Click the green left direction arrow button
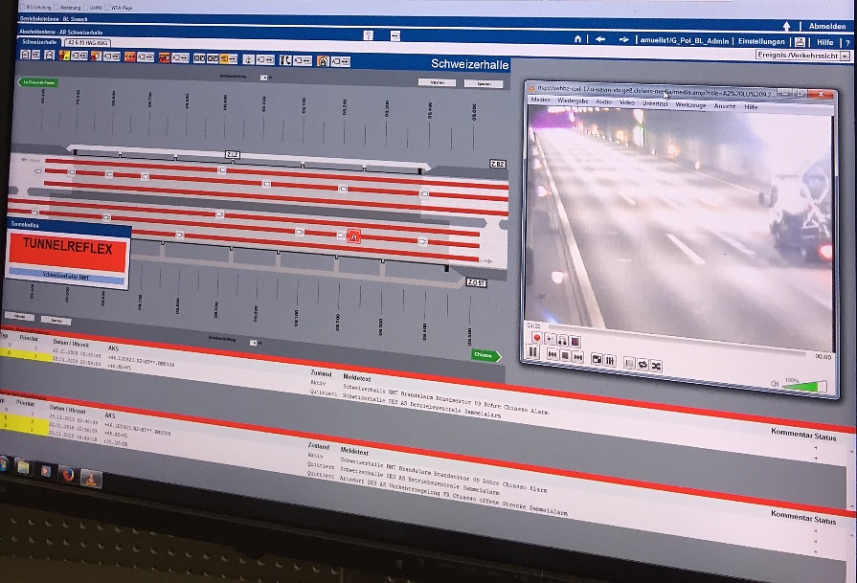Viewport: 857px width, 583px height. tap(38, 83)
